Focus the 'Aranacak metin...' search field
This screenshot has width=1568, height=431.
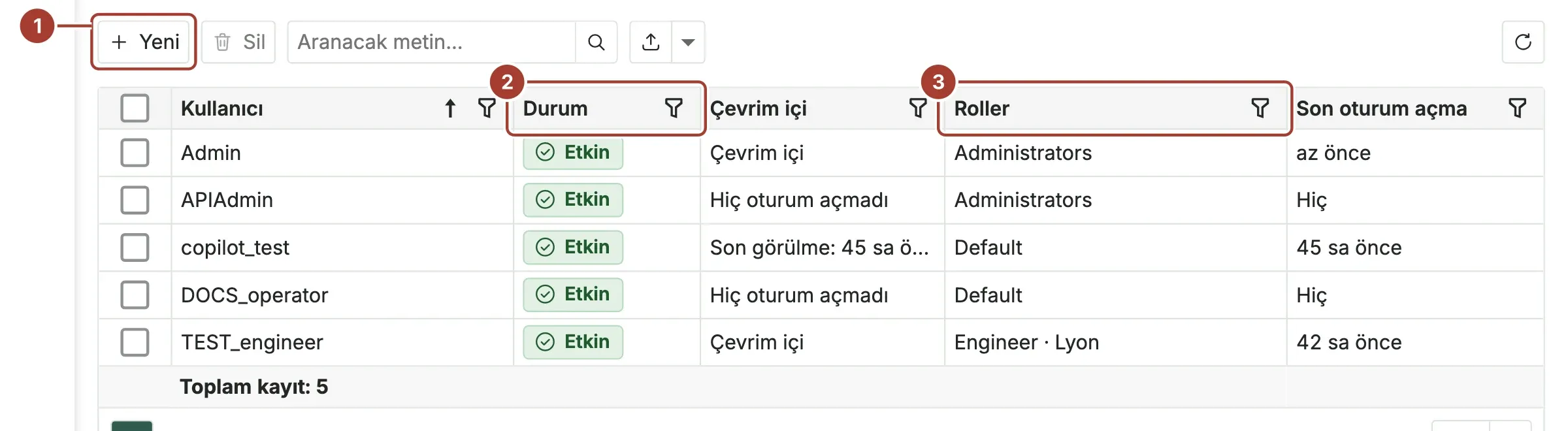(x=431, y=42)
